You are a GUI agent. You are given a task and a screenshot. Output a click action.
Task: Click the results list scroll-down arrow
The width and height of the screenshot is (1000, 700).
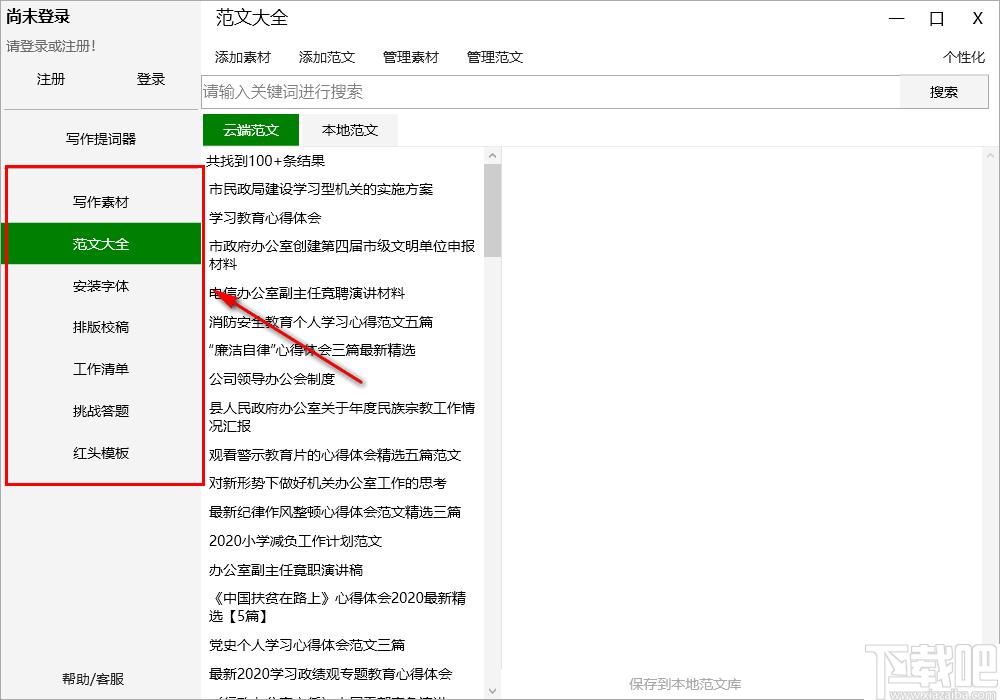tap(492, 691)
